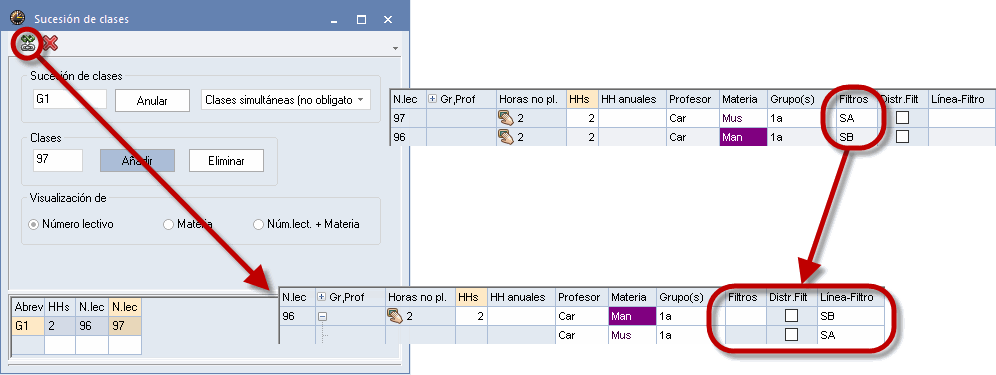This screenshot has height=375, width=996.
Task: Select the Número lectivo radio button
Action: point(34,224)
